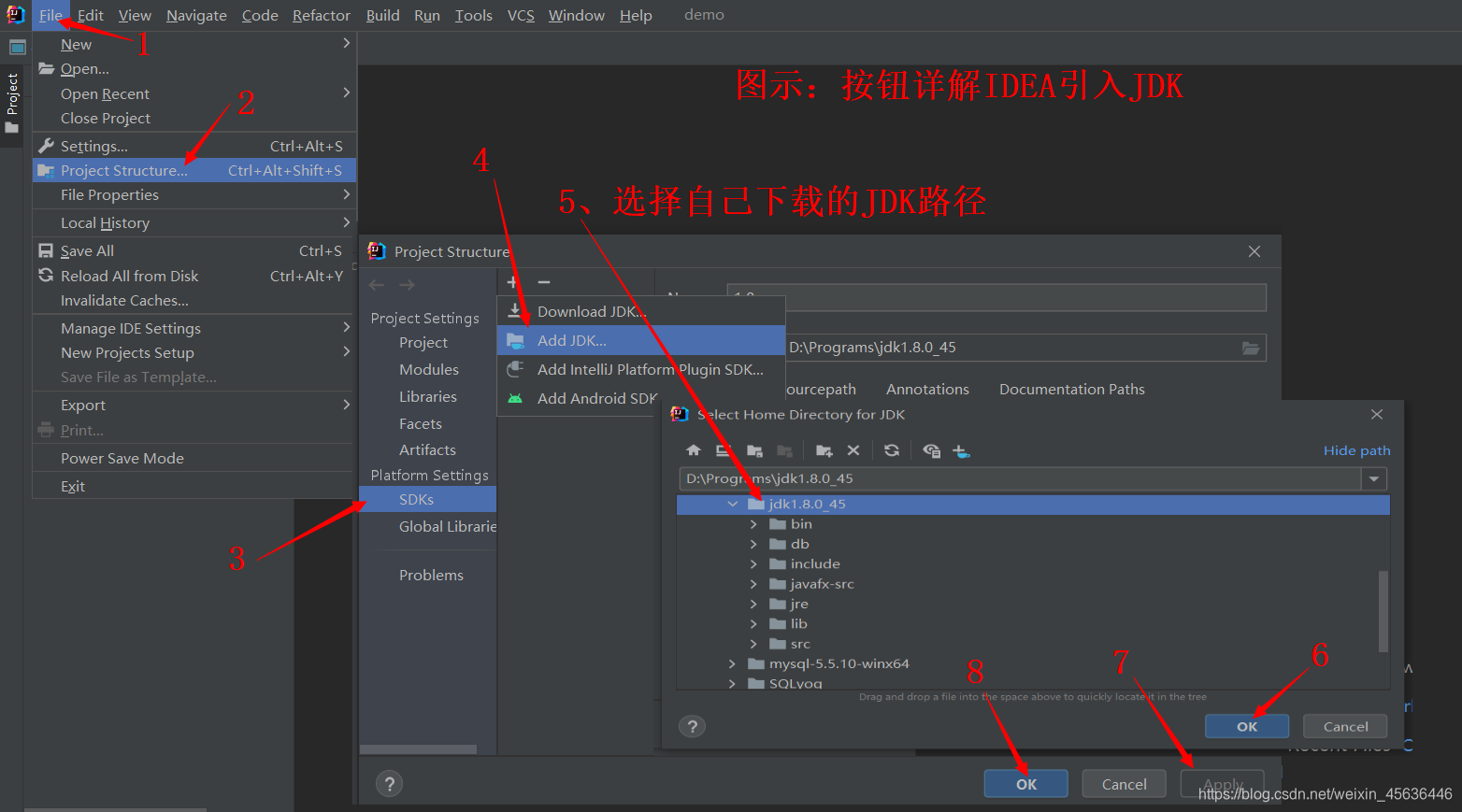This screenshot has height=812, width=1462.
Task: Click help icon in Select Home Directory dialog
Action: pos(693,726)
